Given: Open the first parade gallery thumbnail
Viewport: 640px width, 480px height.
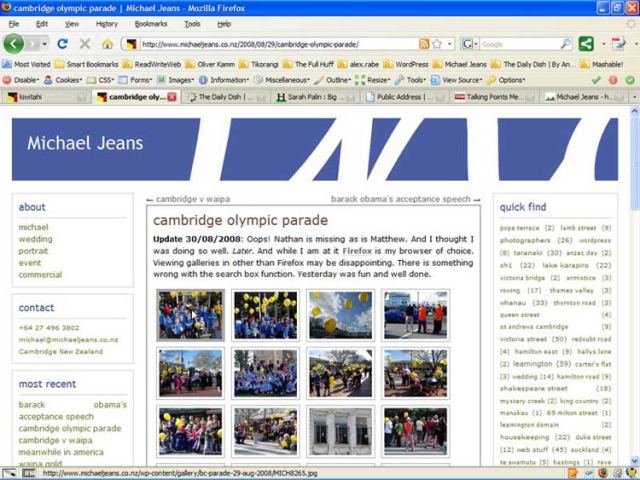Looking at the screenshot, I should coord(190,315).
